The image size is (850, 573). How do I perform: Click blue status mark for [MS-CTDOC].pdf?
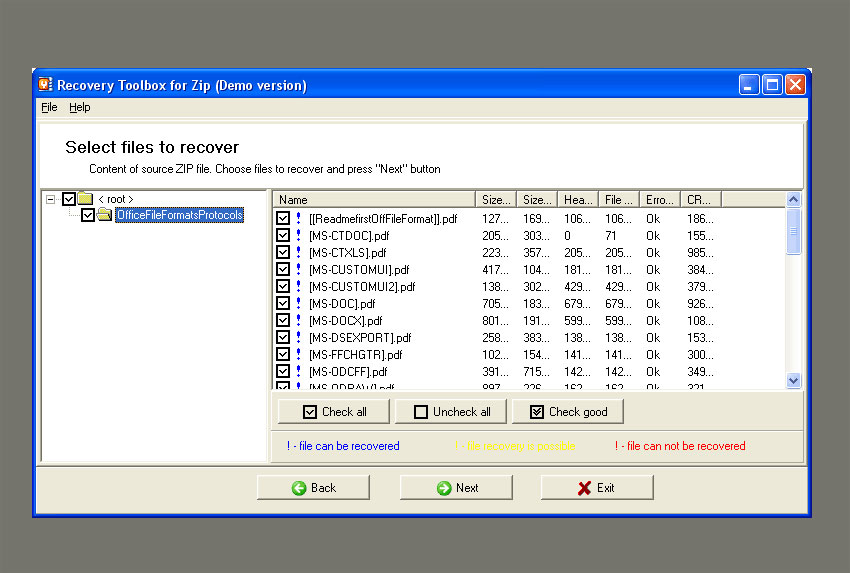point(298,235)
